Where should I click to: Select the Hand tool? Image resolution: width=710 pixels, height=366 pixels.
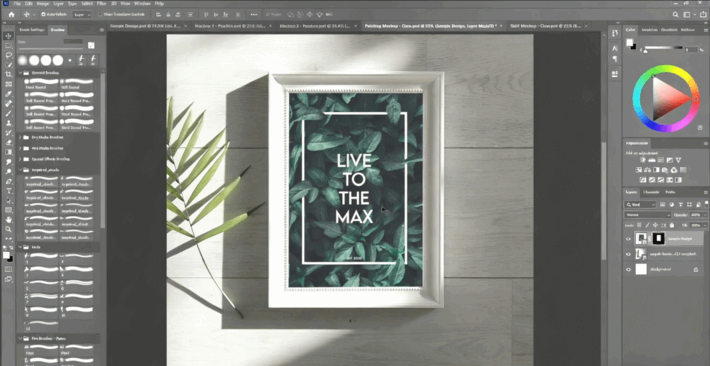(8, 220)
